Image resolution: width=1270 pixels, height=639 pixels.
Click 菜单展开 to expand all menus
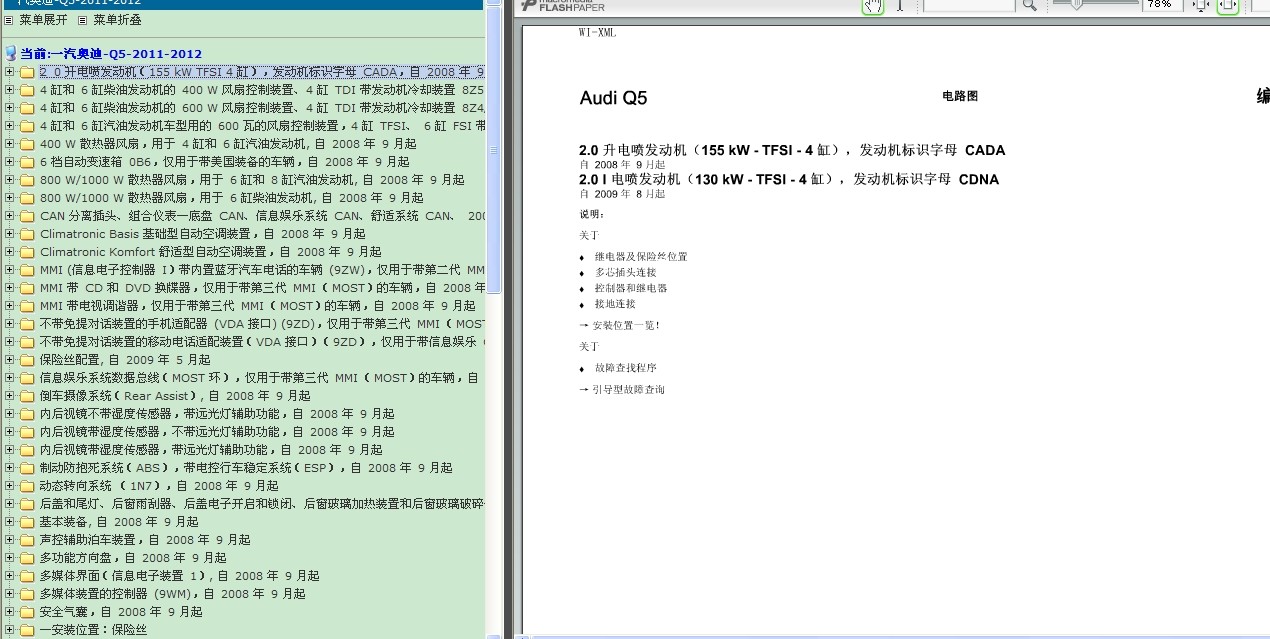(43, 20)
